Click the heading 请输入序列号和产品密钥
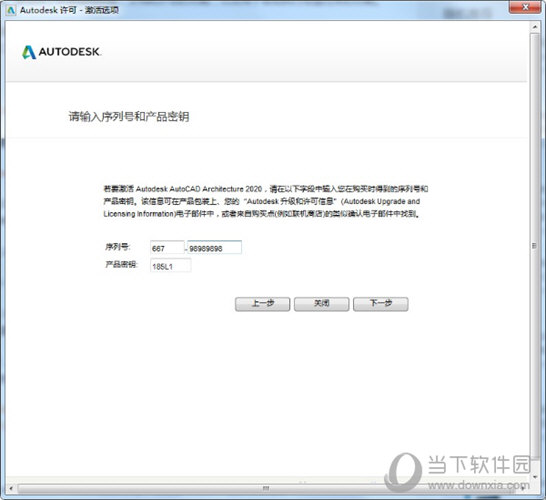Screen dimensions: 546x500 [129, 116]
